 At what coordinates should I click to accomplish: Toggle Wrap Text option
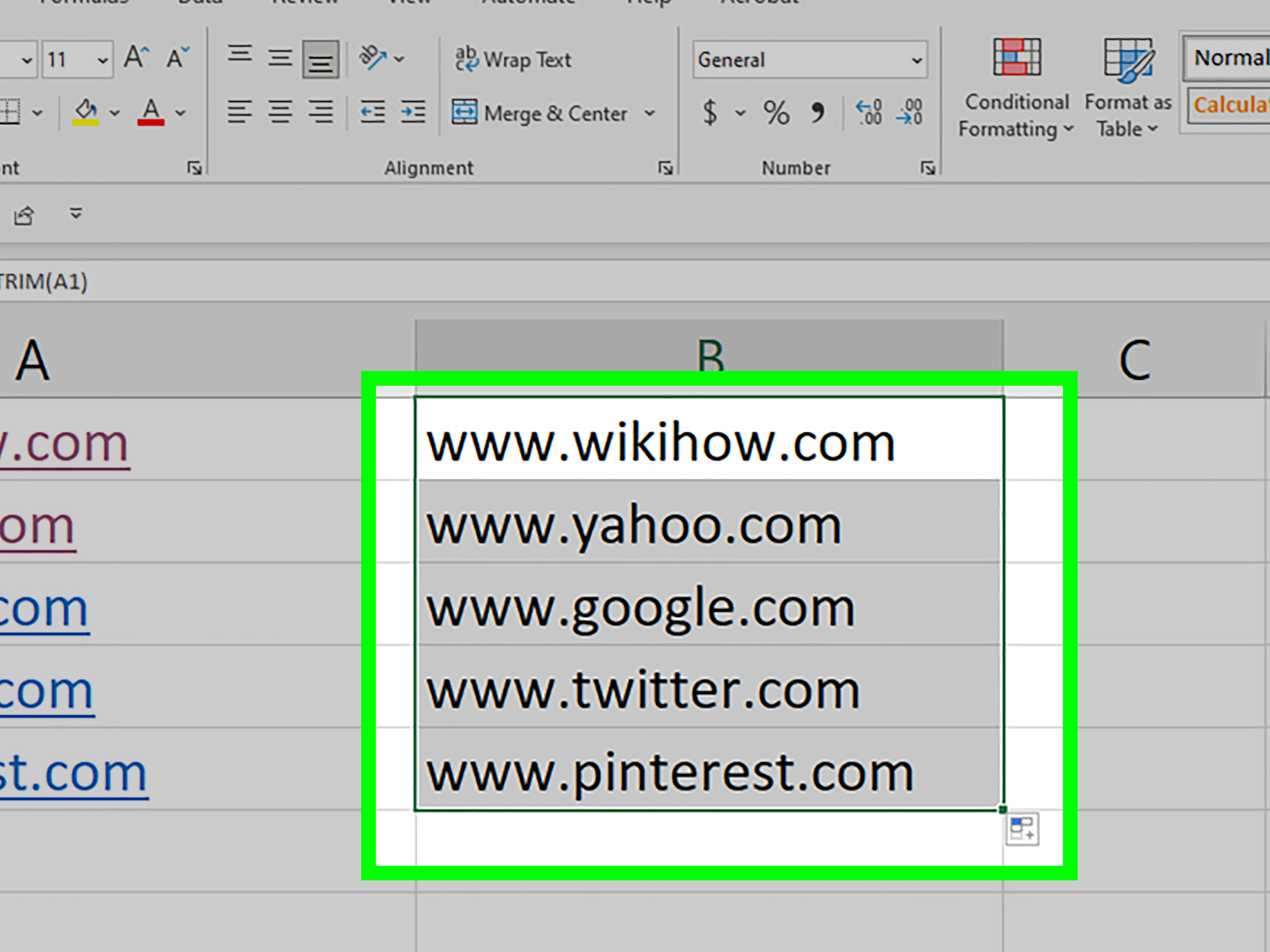513,59
